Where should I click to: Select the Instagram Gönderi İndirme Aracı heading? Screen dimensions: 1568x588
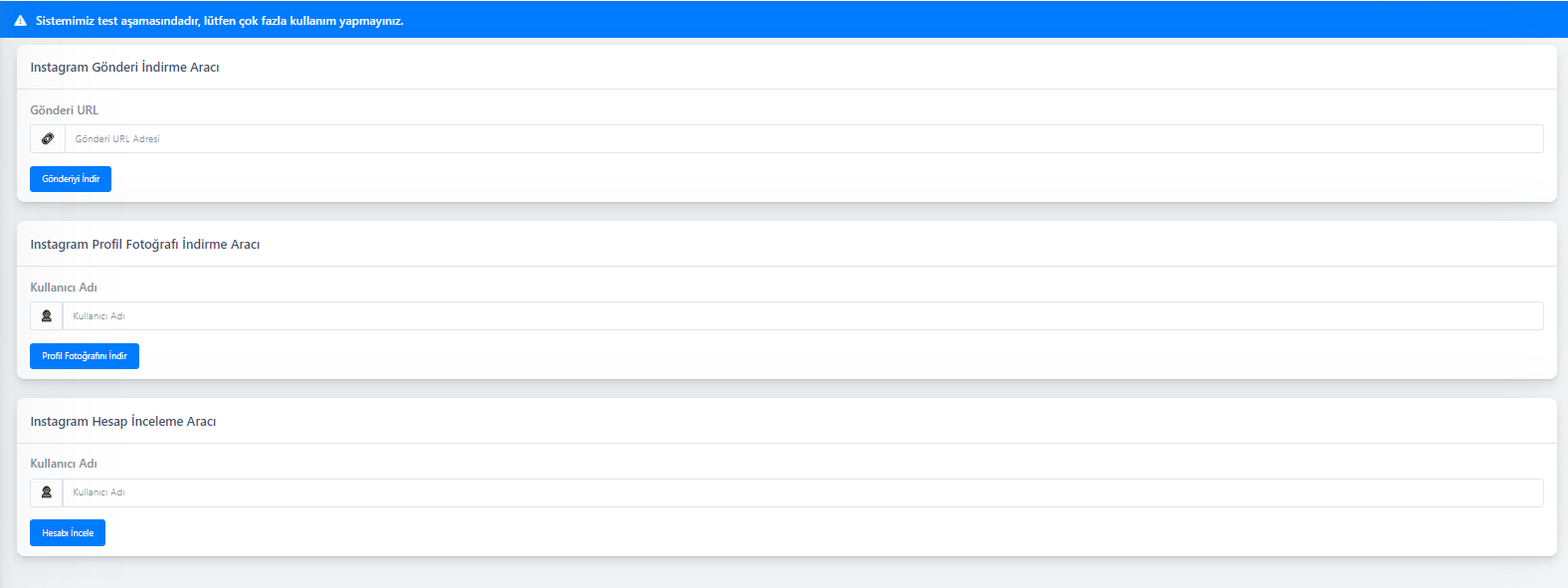(x=124, y=68)
